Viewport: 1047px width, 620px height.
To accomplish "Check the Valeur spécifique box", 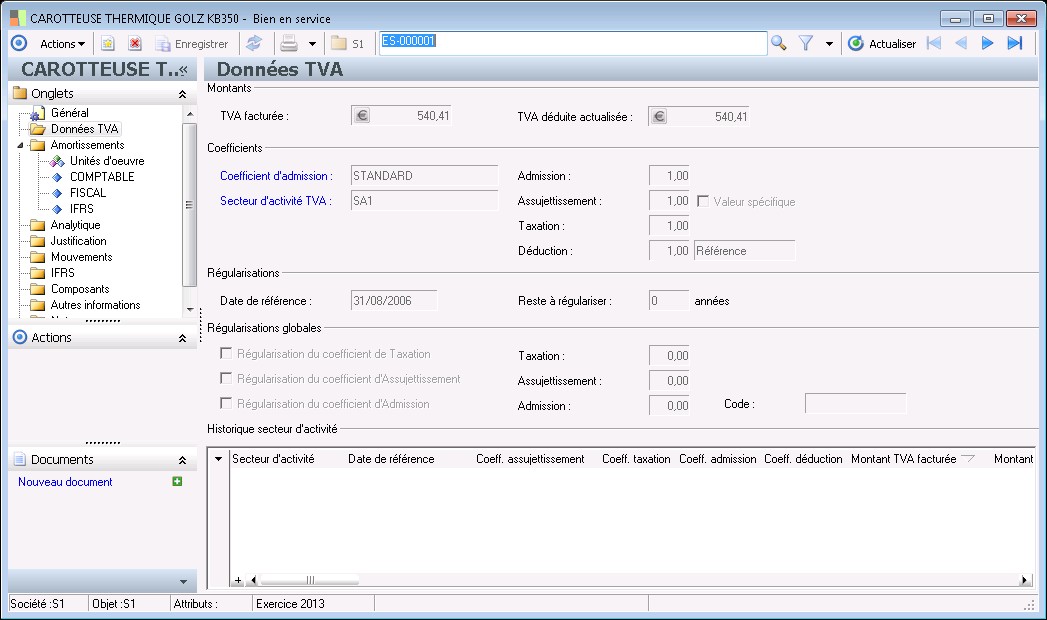I will pos(703,201).
